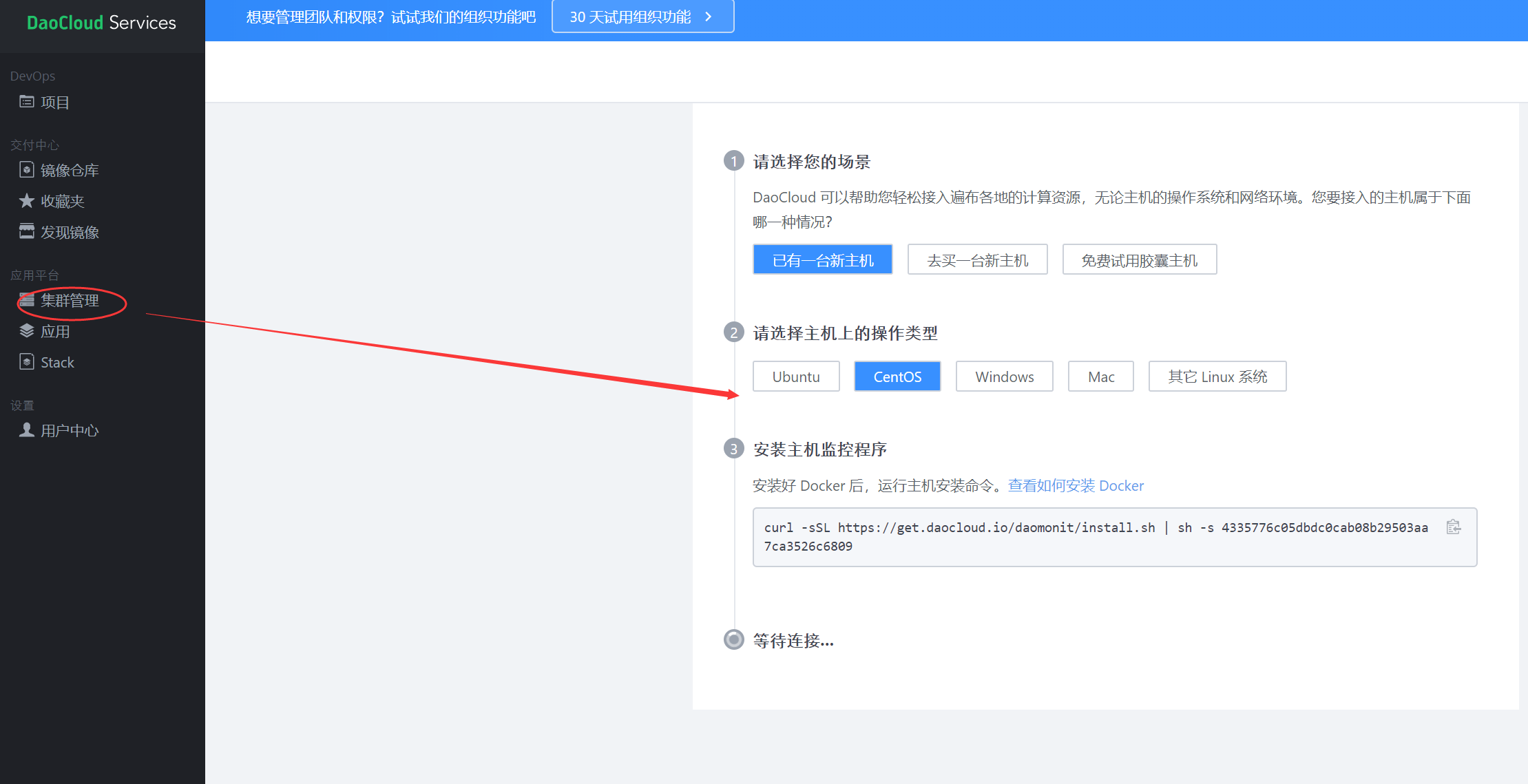Open 查看如何安装 Docker link

[x=1076, y=485]
